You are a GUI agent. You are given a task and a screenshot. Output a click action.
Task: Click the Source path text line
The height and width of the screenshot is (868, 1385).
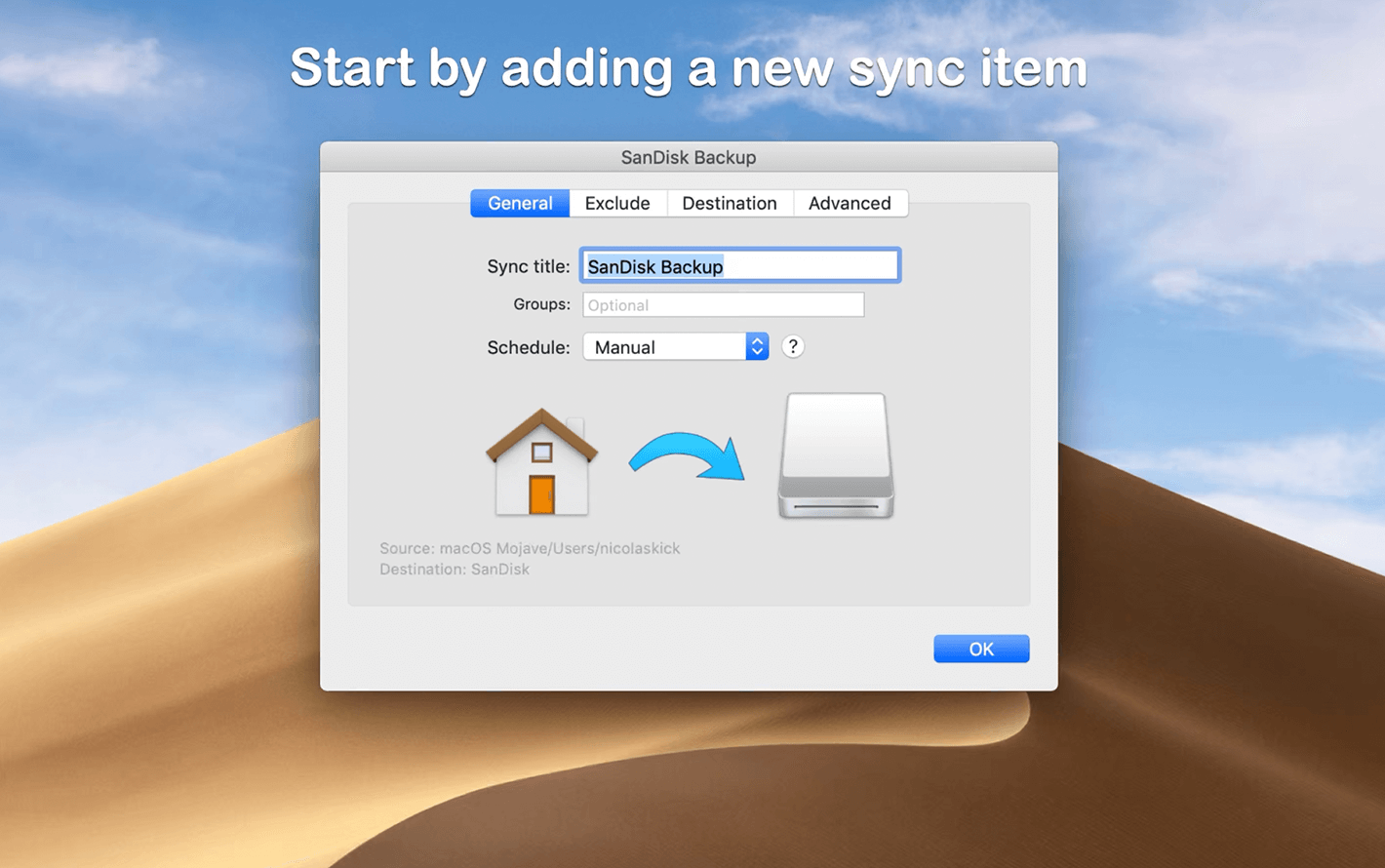pos(530,548)
